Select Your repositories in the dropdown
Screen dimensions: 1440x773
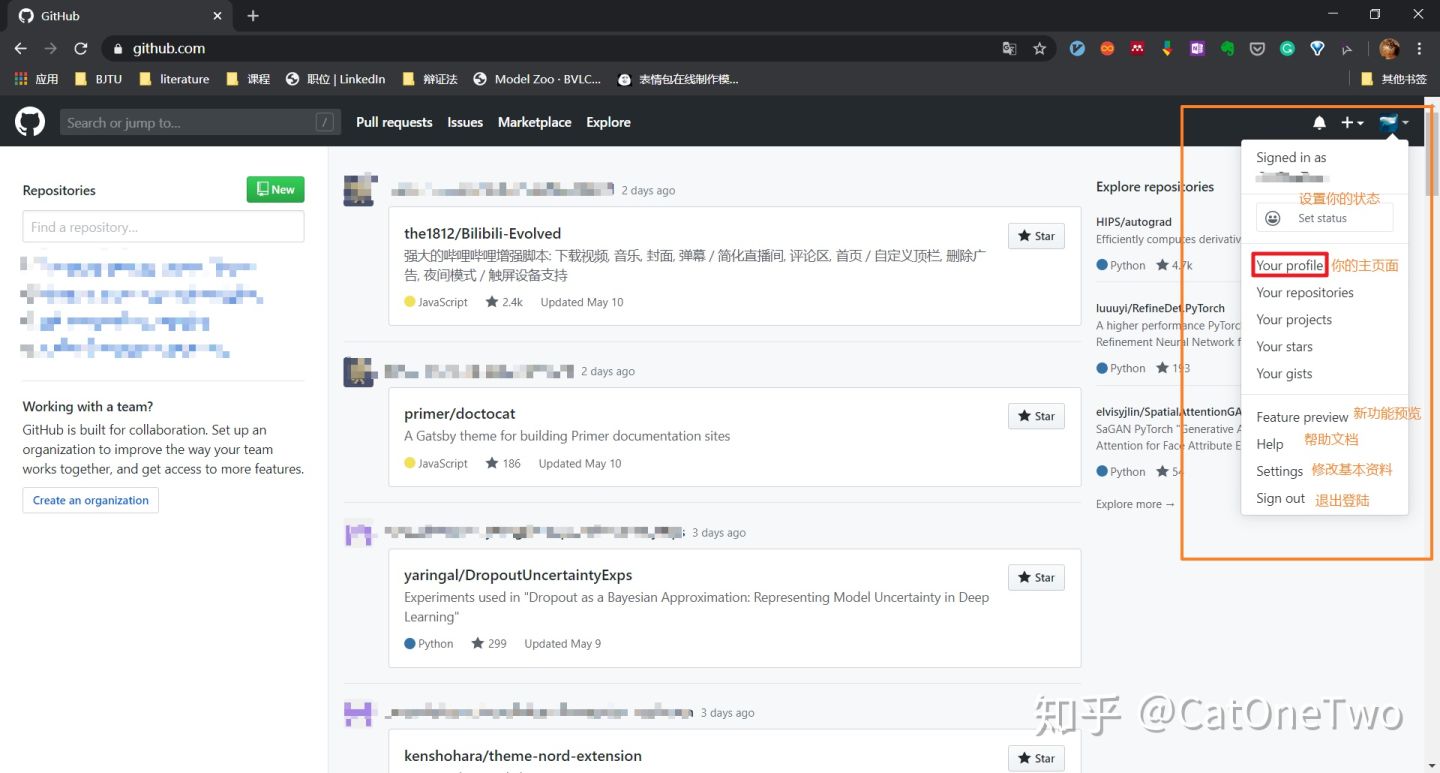[x=1305, y=292]
